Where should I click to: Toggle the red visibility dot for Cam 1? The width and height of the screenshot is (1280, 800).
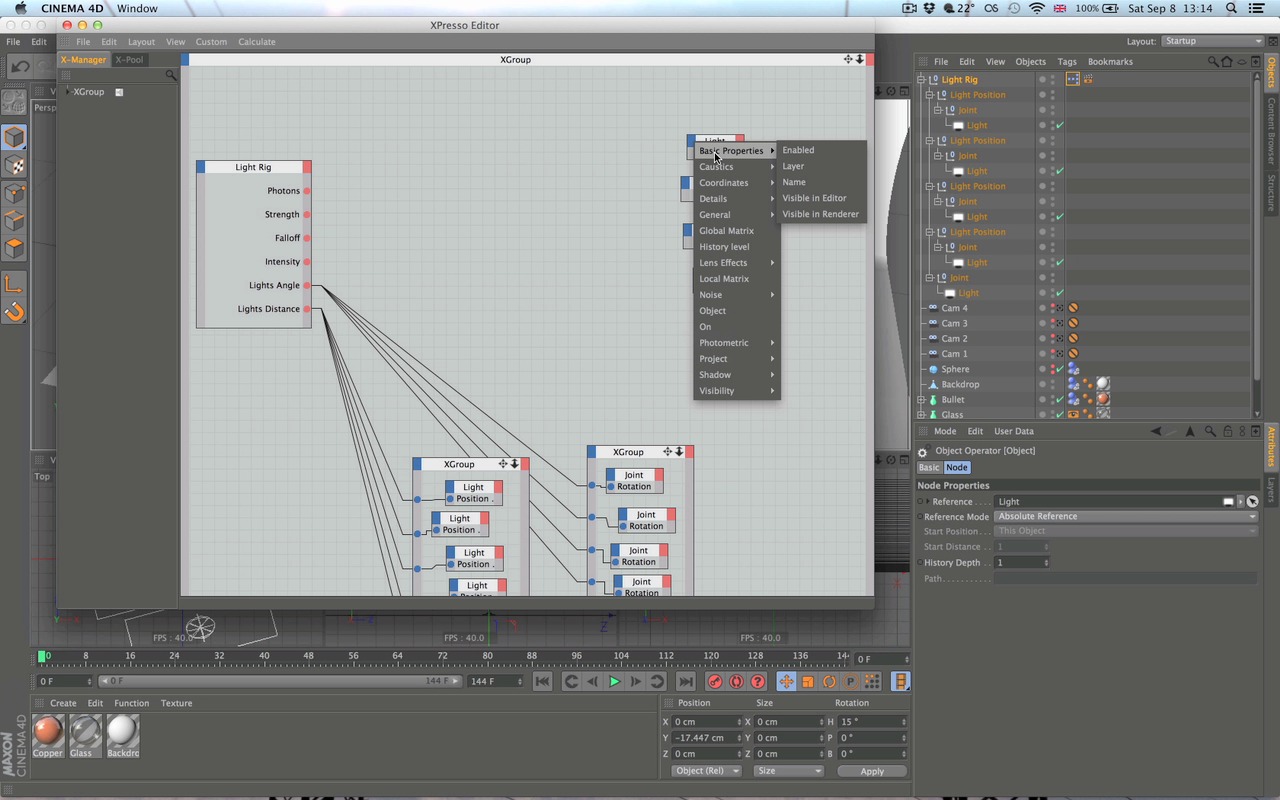(x=1052, y=351)
